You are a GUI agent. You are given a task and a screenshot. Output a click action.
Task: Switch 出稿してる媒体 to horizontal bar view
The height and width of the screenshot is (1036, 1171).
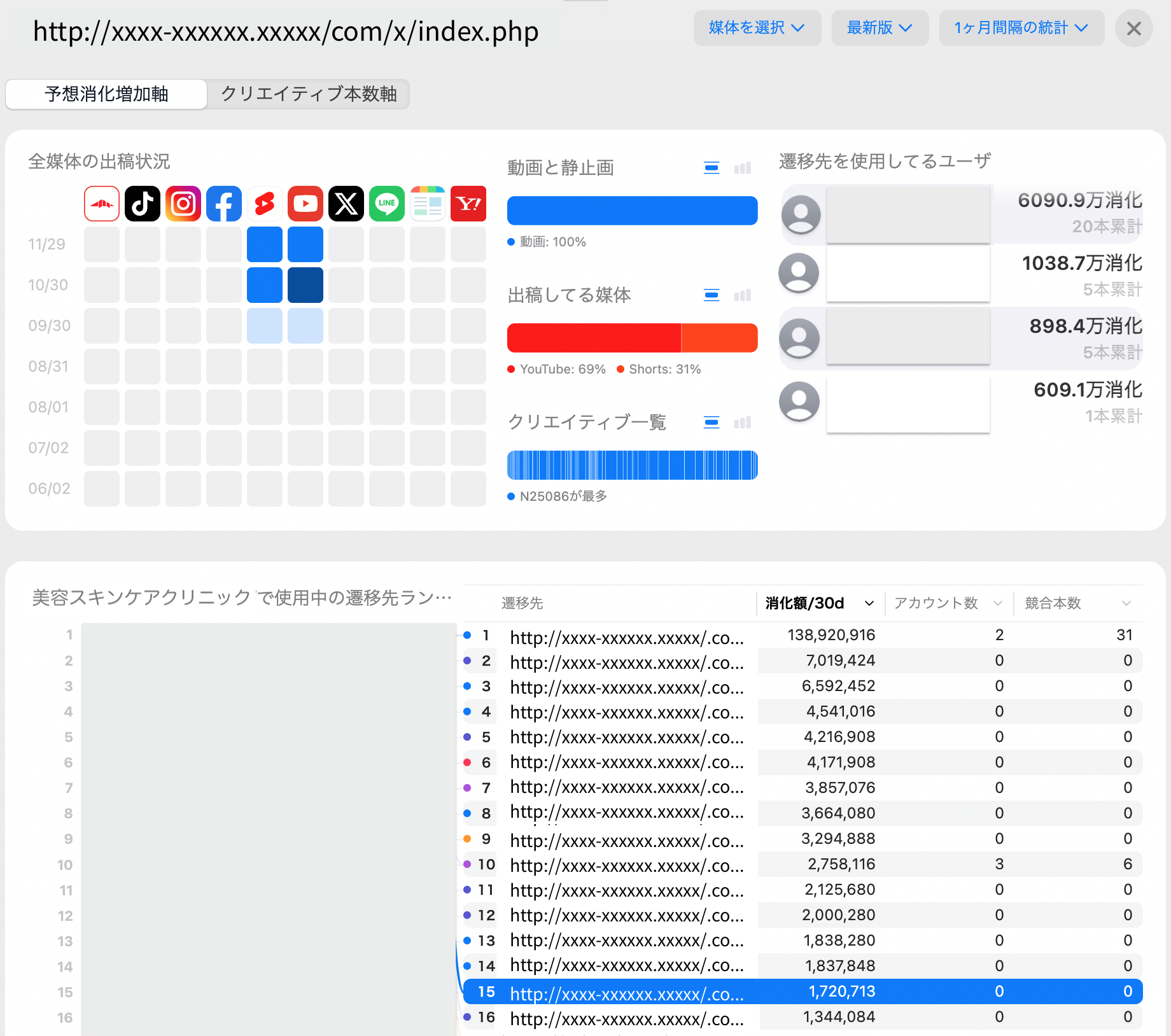pos(712,295)
